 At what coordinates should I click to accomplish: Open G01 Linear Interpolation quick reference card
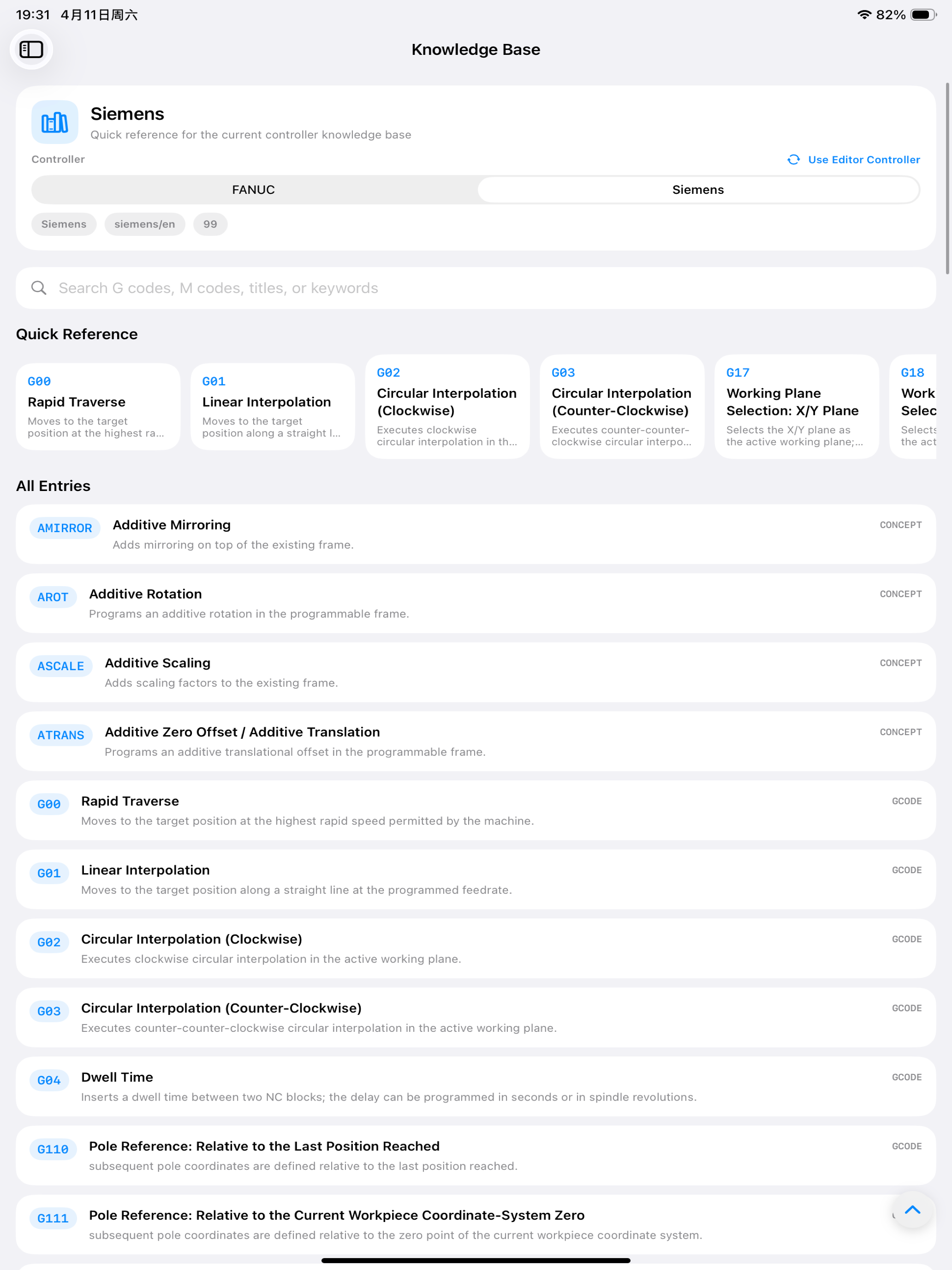coord(273,407)
